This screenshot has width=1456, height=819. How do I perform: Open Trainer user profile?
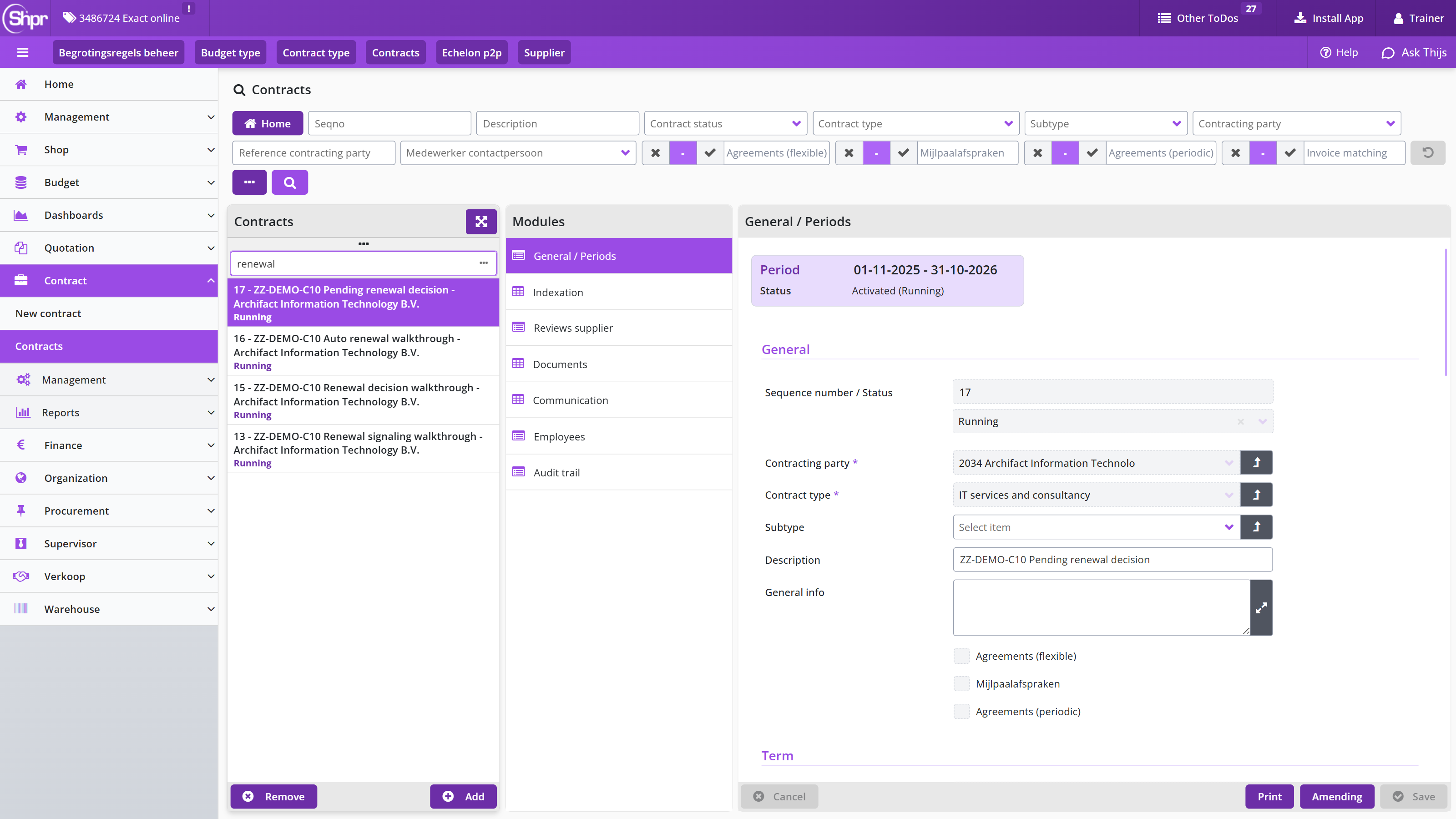point(1419,18)
